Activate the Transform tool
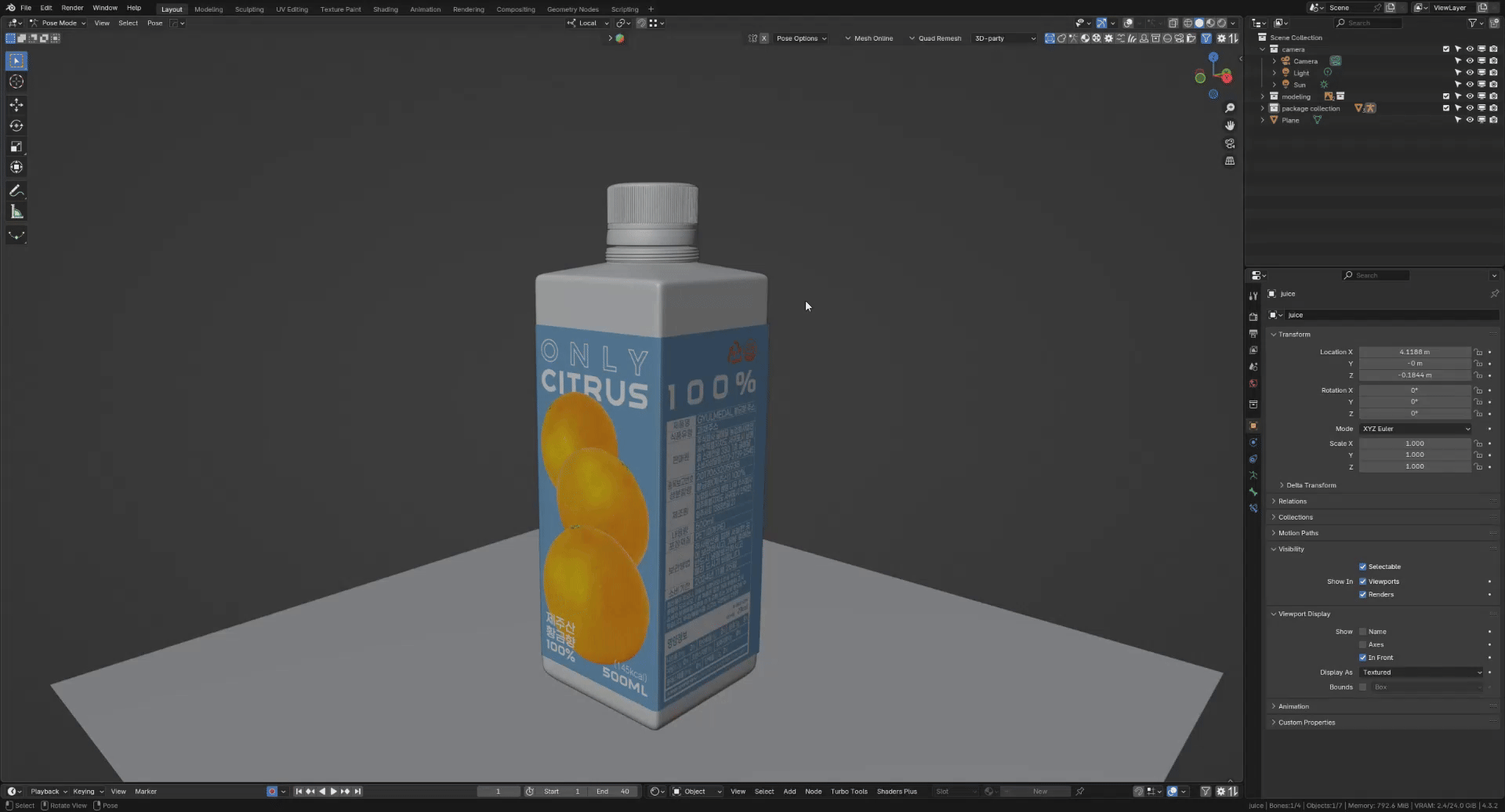Screen dimensions: 1505x812 point(16,167)
